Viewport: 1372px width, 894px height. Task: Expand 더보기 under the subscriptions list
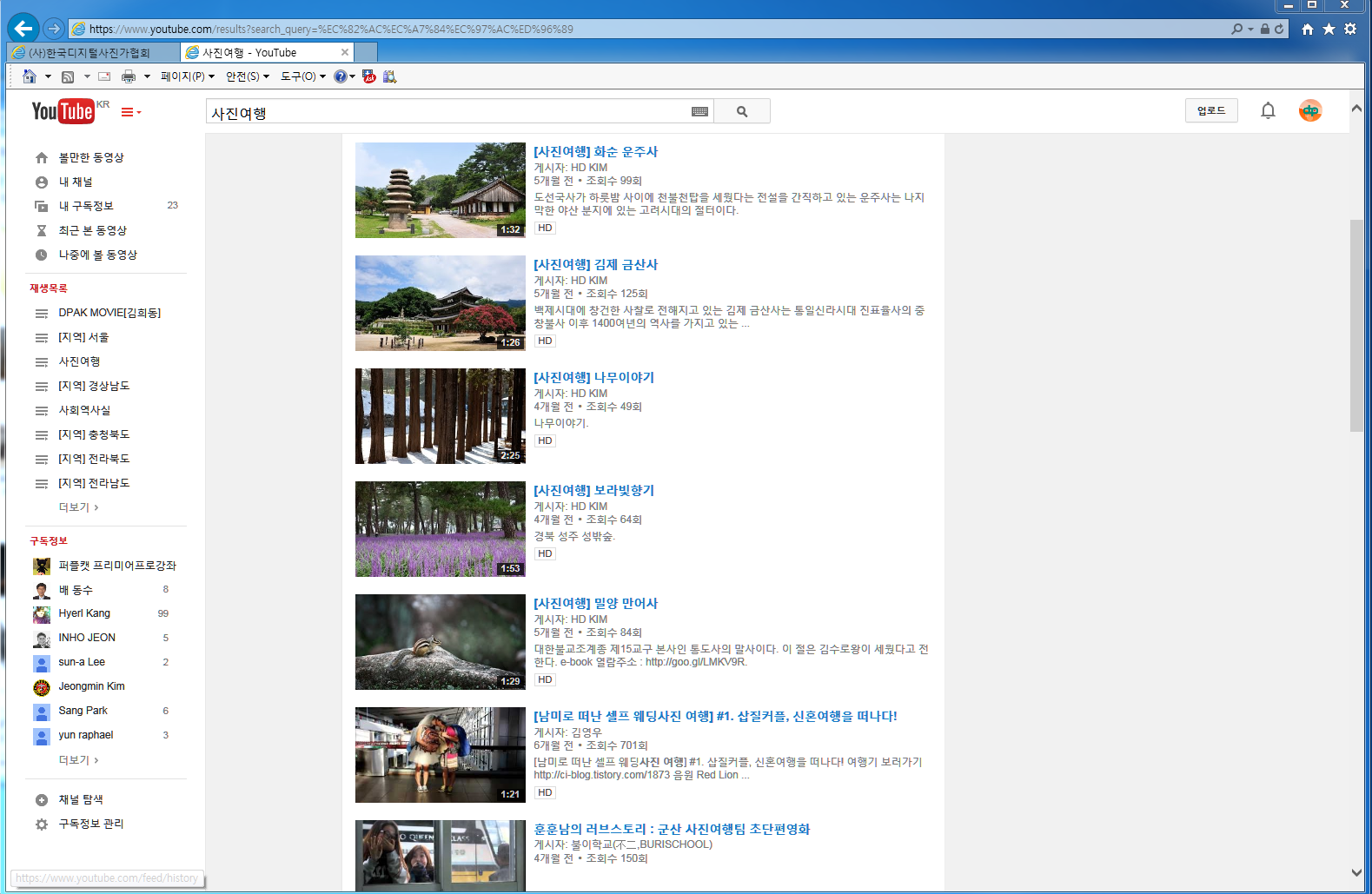pos(78,760)
